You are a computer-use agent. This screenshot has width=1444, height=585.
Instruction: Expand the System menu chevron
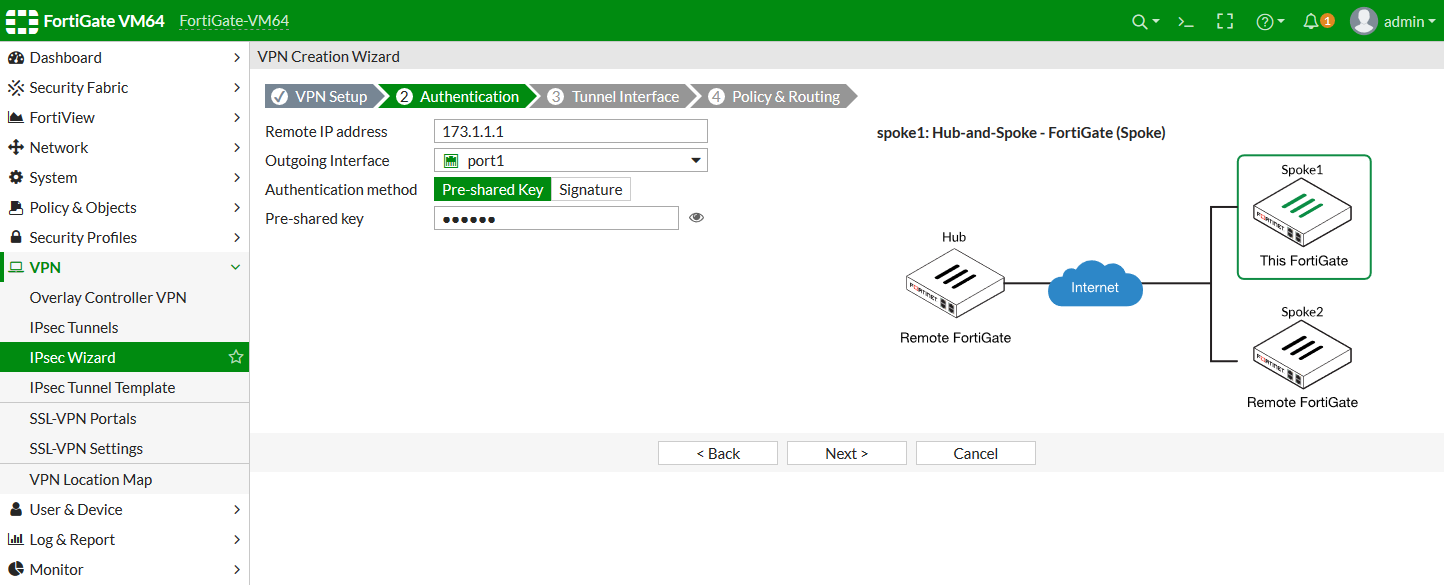[236, 178]
